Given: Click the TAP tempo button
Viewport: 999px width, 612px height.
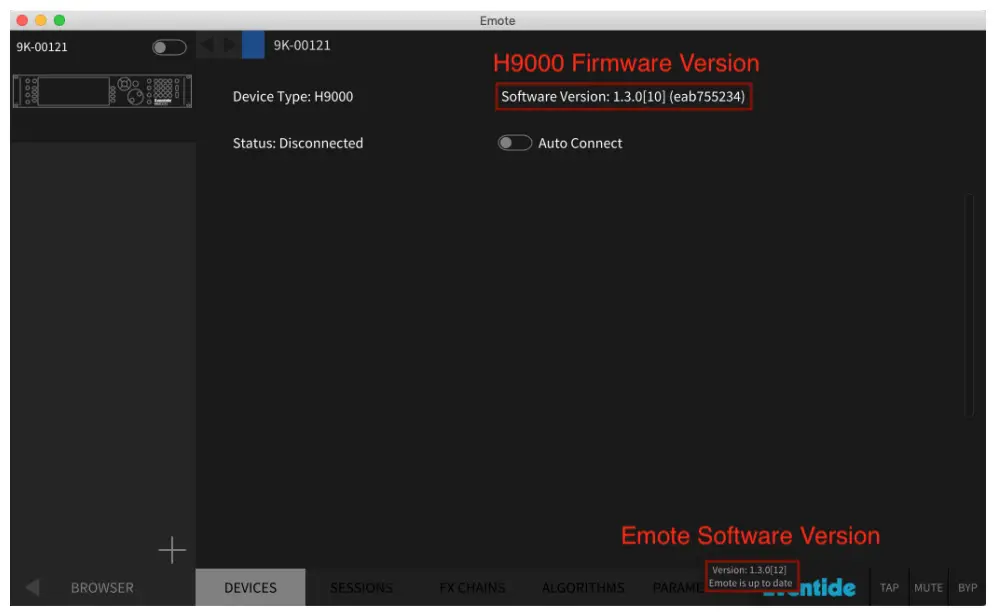Looking at the screenshot, I should click(889, 587).
